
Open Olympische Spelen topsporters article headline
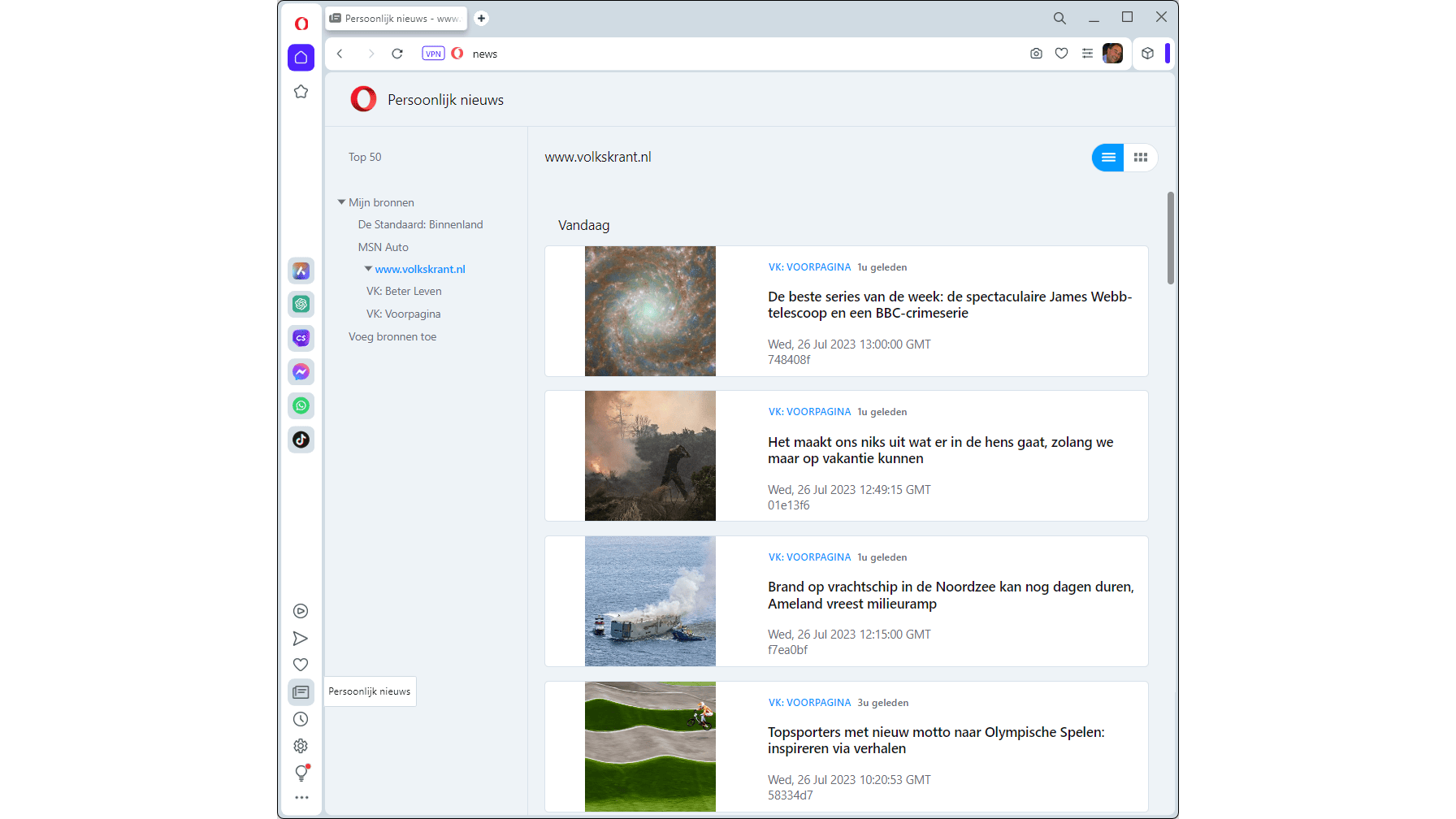(x=936, y=741)
